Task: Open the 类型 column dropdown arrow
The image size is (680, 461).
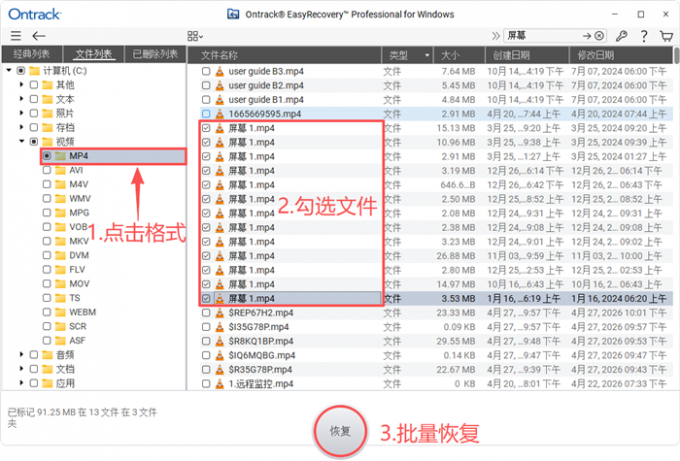Action: tap(427, 55)
